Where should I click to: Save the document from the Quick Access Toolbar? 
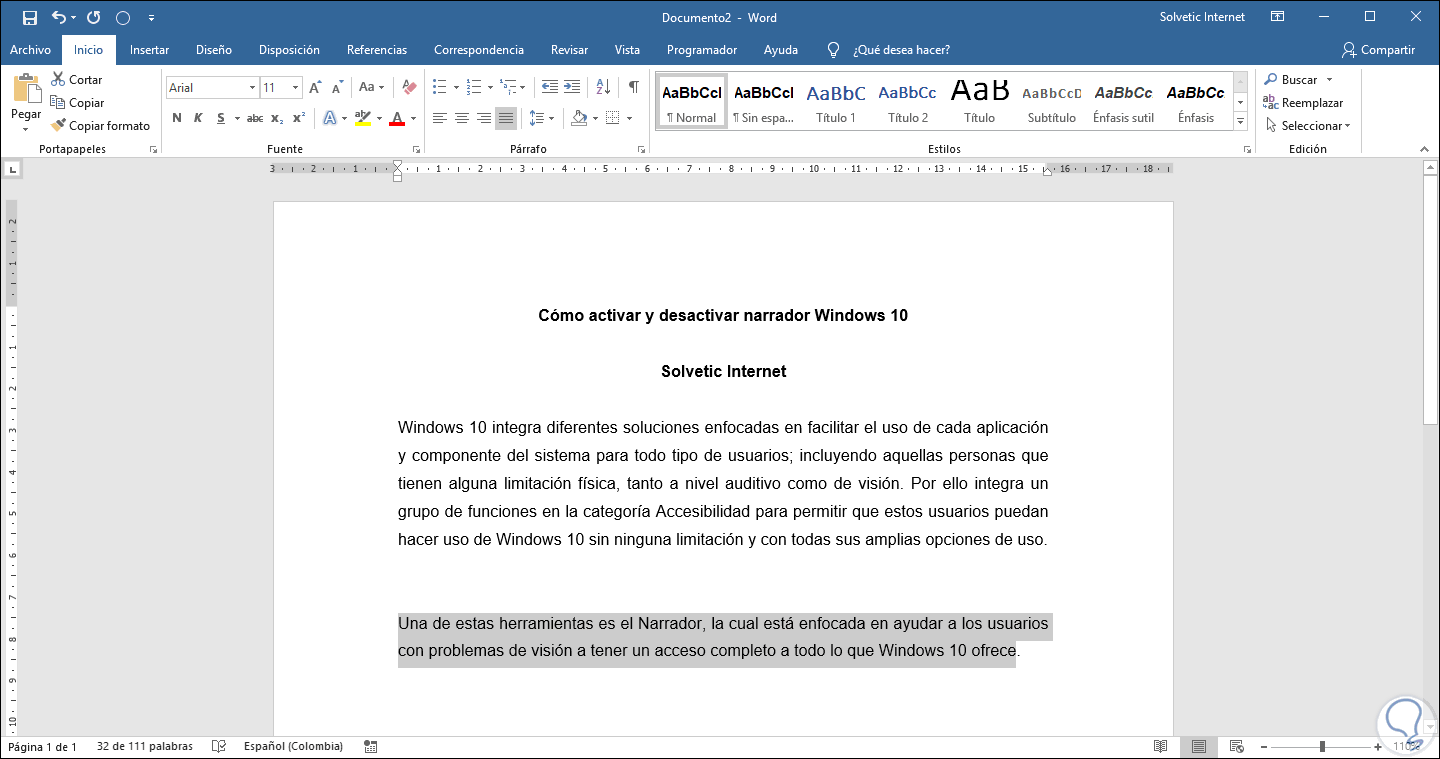point(29,18)
